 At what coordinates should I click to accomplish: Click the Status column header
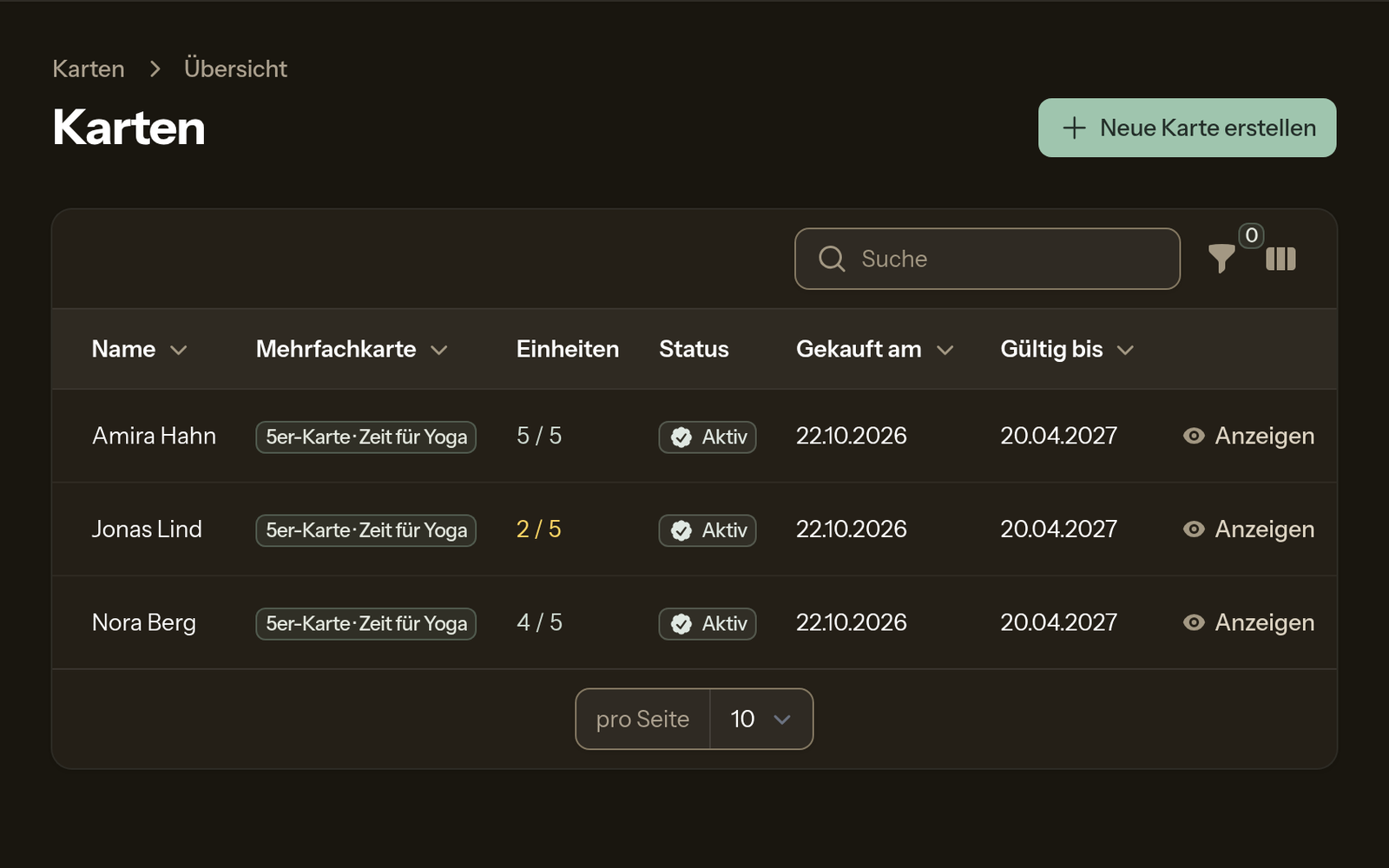click(694, 349)
